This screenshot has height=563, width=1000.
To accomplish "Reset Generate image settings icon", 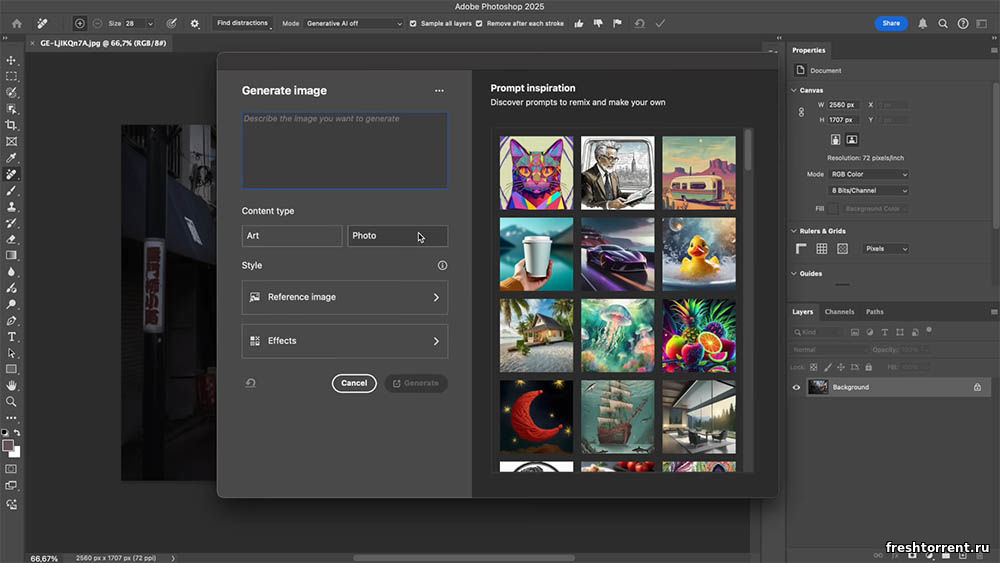I will [251, 383].
